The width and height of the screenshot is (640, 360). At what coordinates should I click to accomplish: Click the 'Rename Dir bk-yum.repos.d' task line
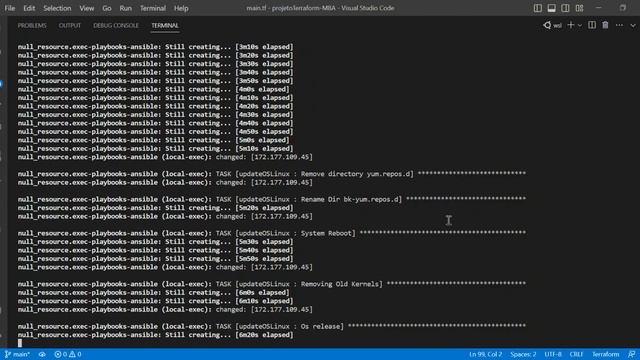pos(272,200)
